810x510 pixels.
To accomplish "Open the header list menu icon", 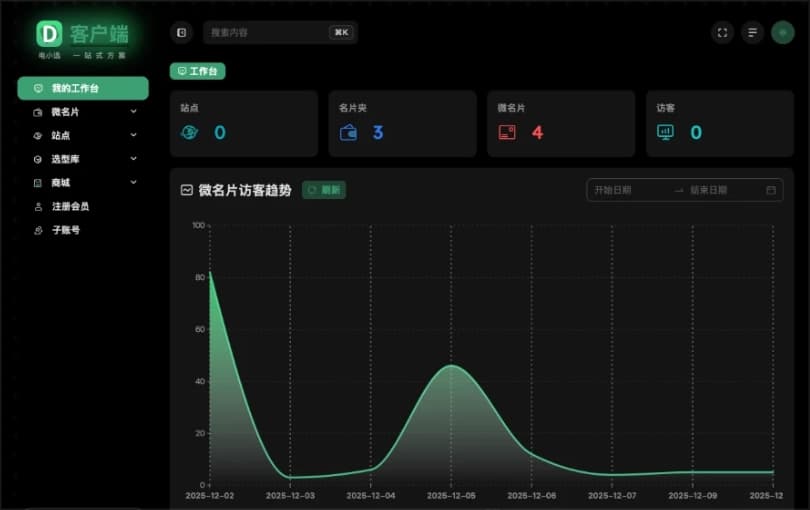I will [752, 33].
